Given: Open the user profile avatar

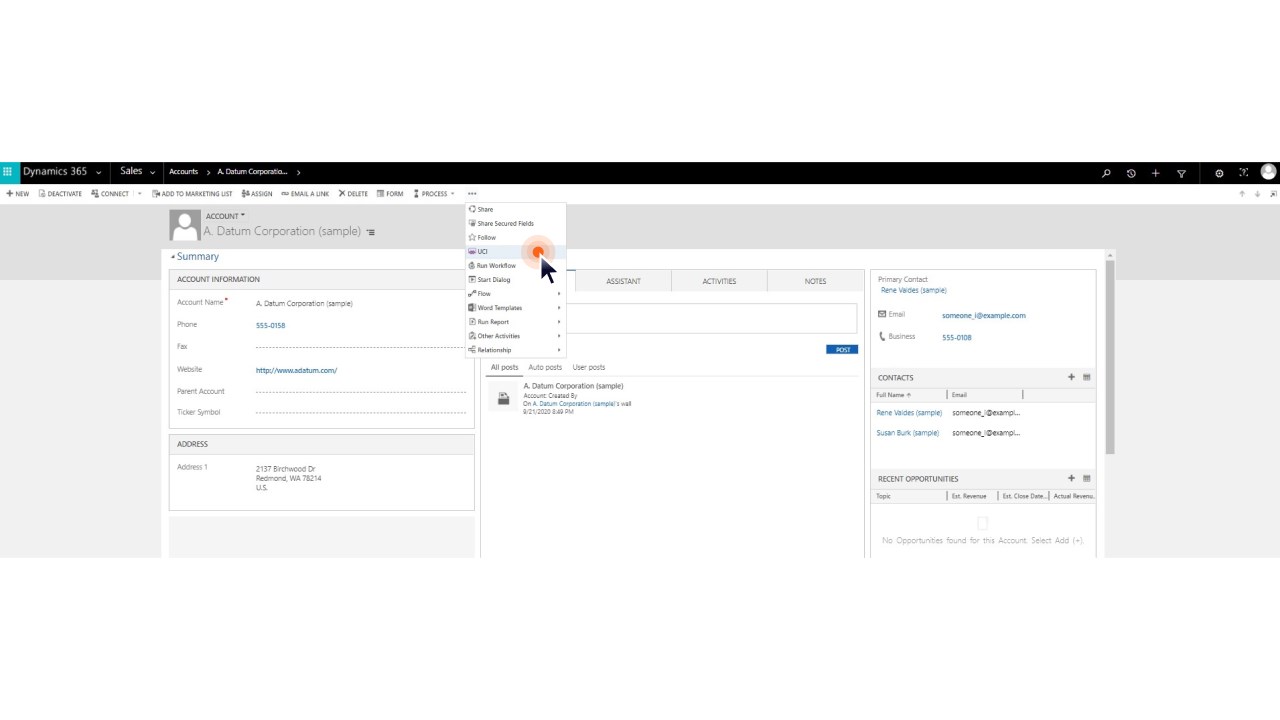Looking at the screenshot, I should pyautogui.click(x=1269, y=172).
